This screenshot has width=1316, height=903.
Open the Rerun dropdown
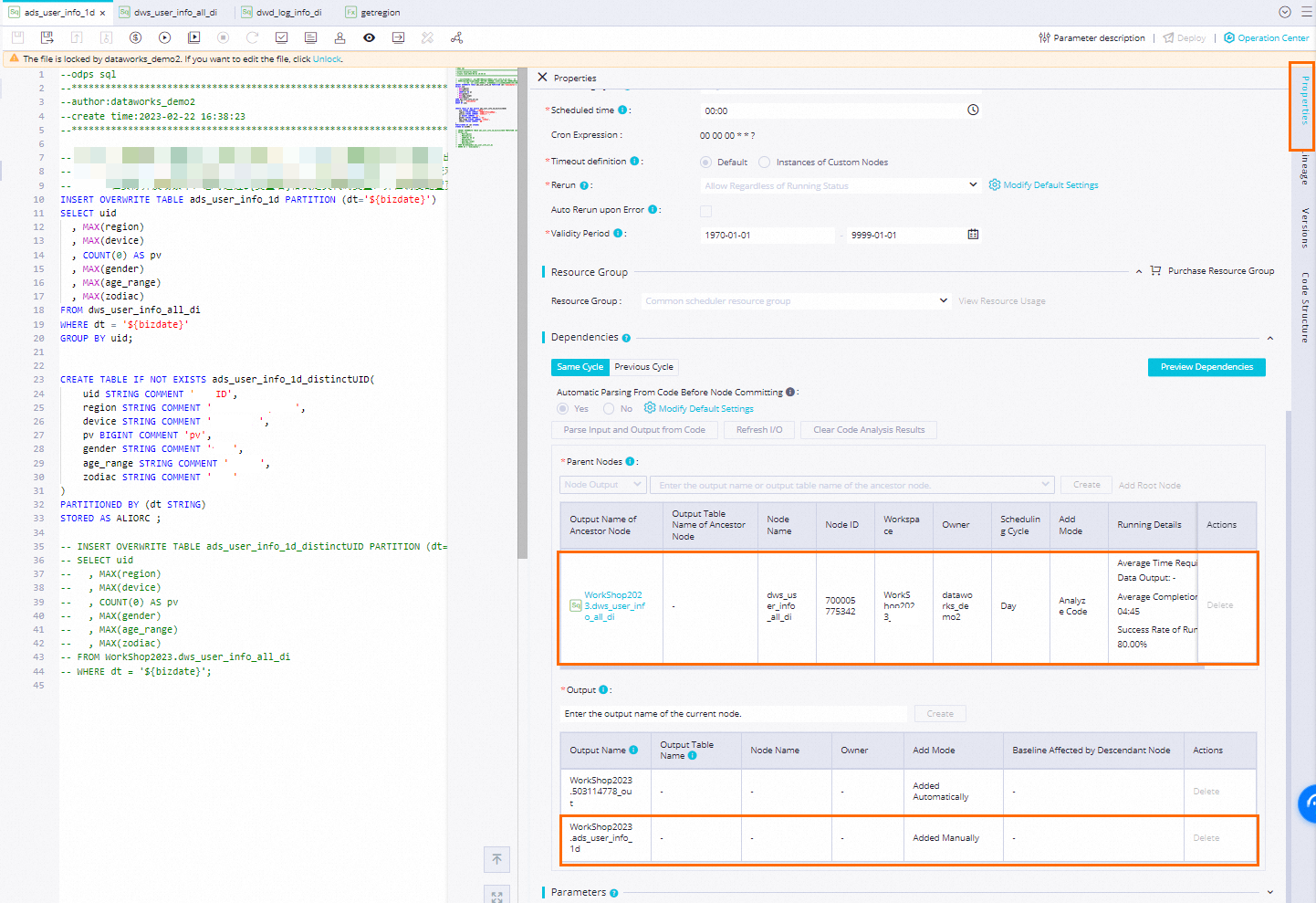coord(841,185)
